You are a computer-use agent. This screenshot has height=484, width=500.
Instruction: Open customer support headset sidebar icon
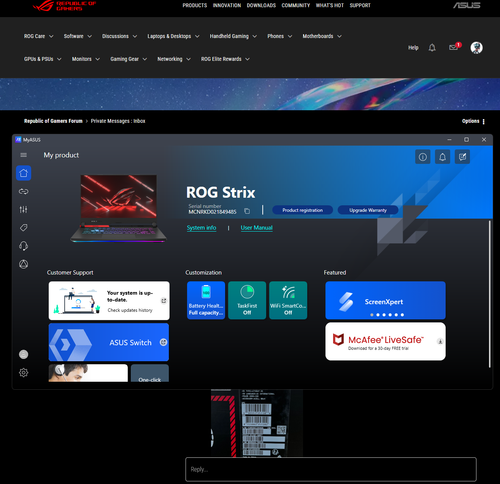tap(23, 246)
